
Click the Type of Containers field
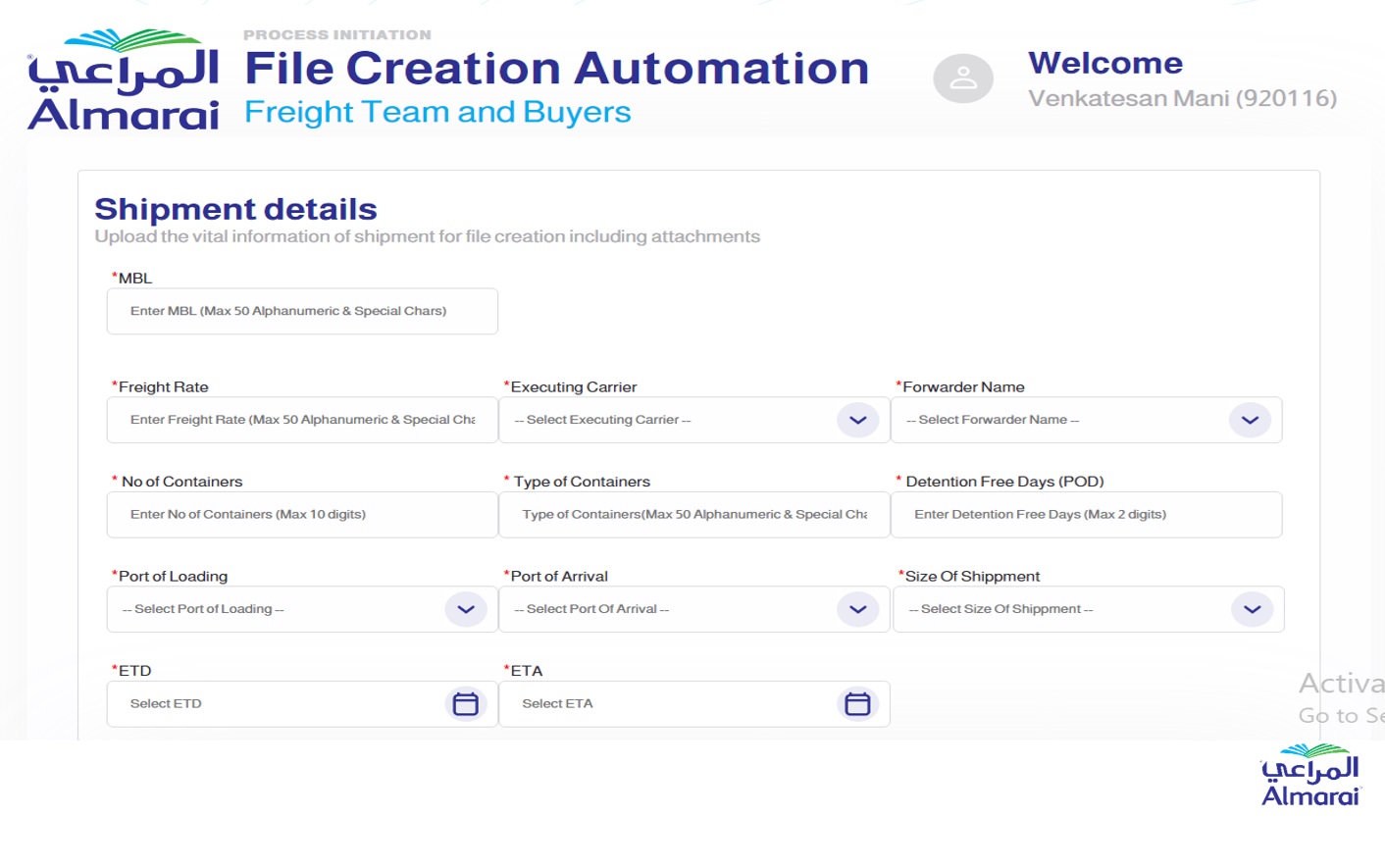coord(694,515)
